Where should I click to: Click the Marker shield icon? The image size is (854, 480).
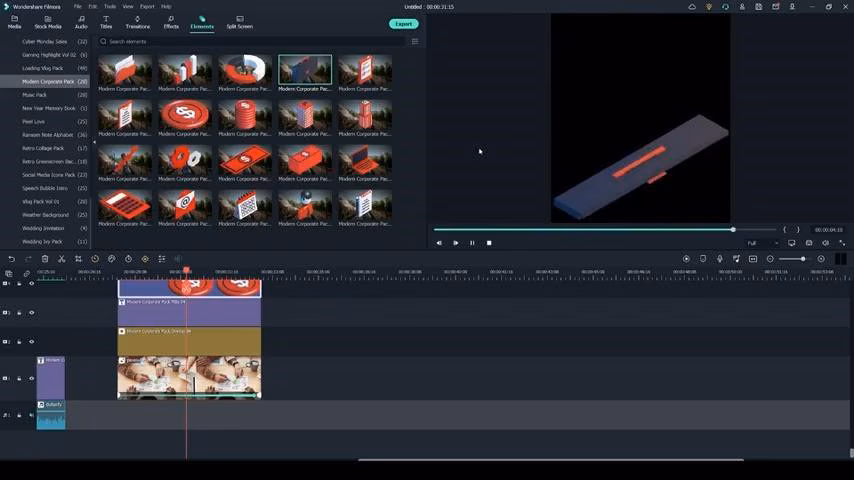click(x=703, y=259)
